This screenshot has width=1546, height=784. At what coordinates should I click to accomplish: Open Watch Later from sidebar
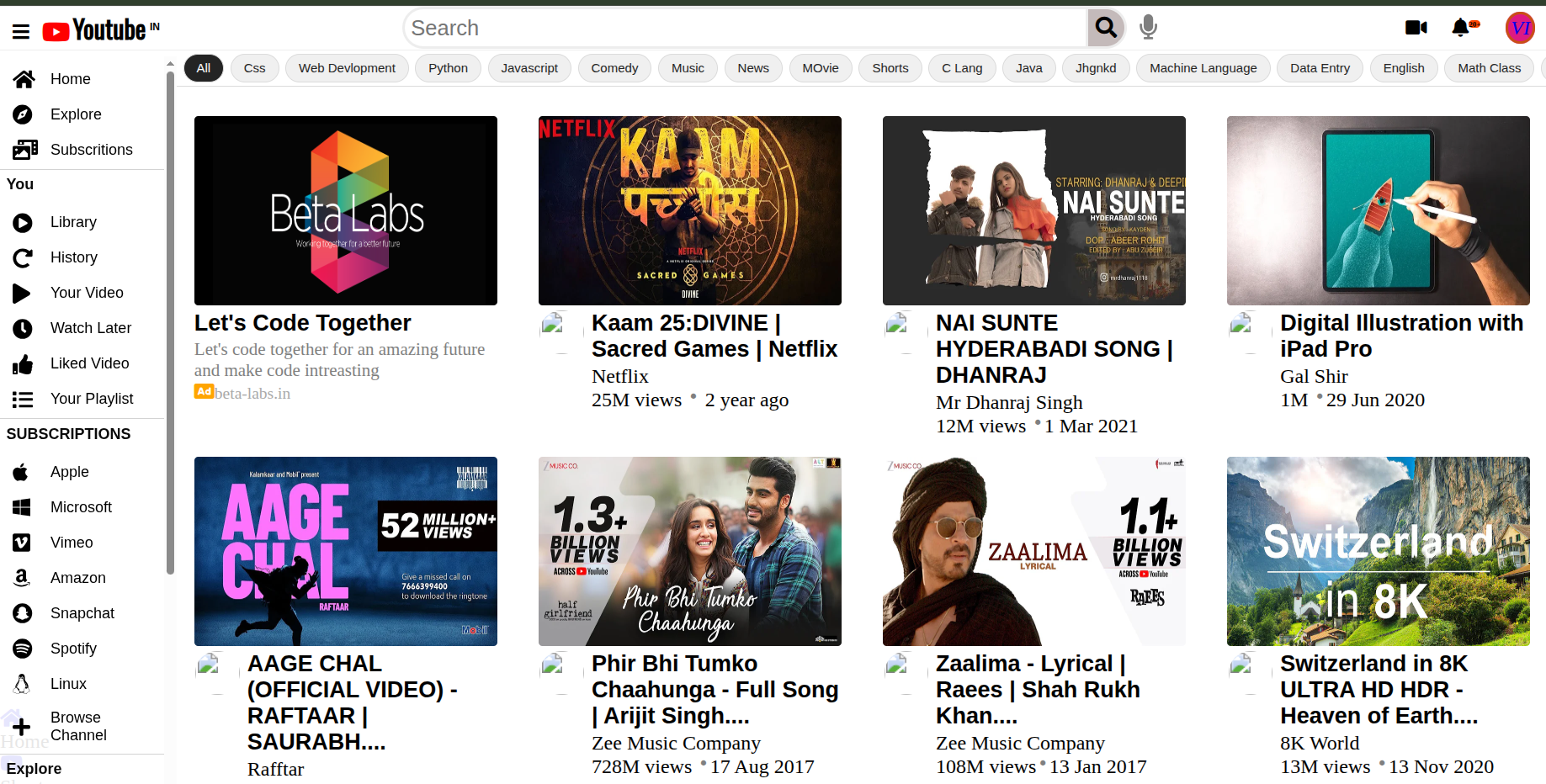91,328
